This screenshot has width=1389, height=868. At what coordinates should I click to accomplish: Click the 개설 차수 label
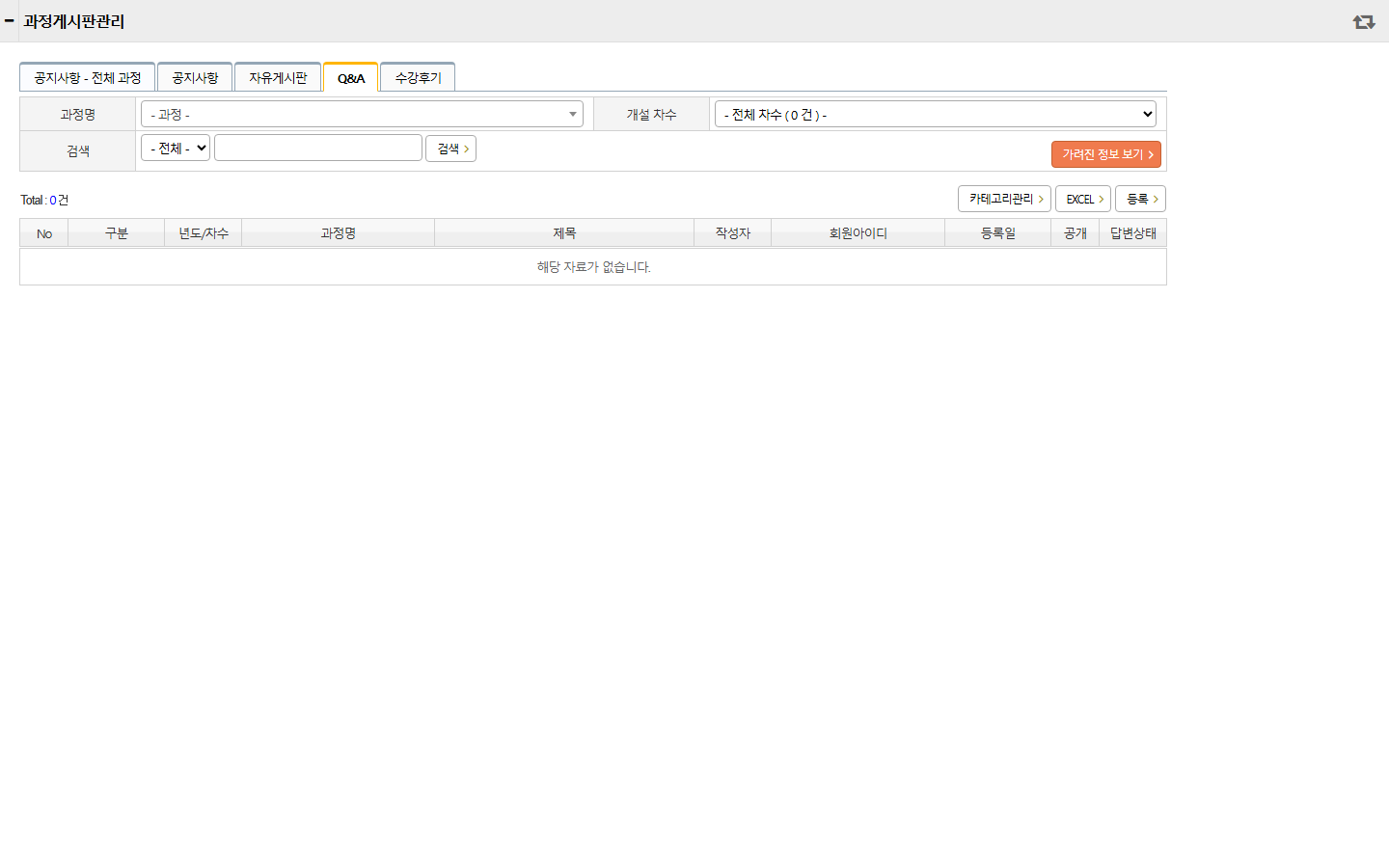click(x=652, y=114)
